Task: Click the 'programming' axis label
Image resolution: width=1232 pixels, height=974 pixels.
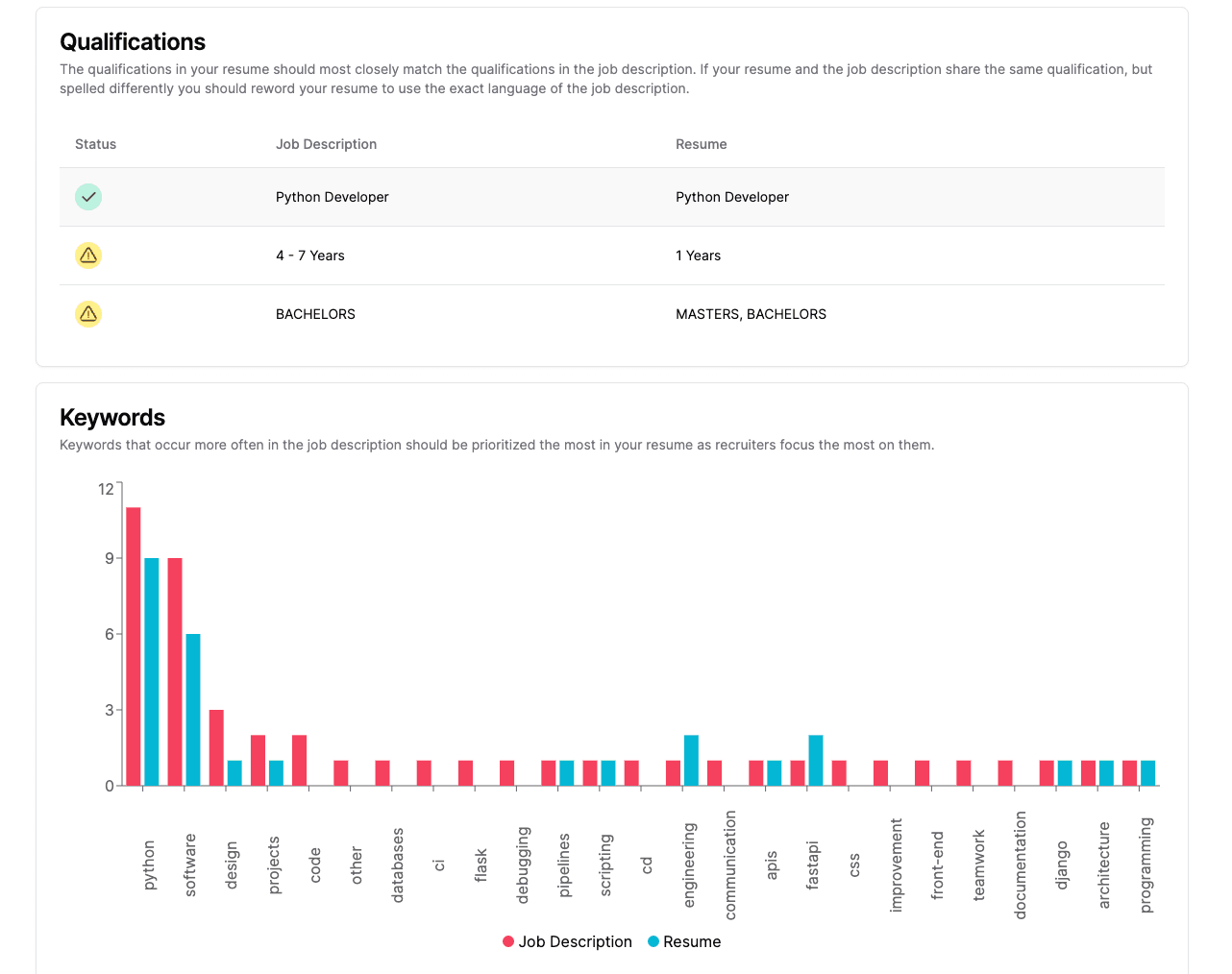Action: [1146, 865]
